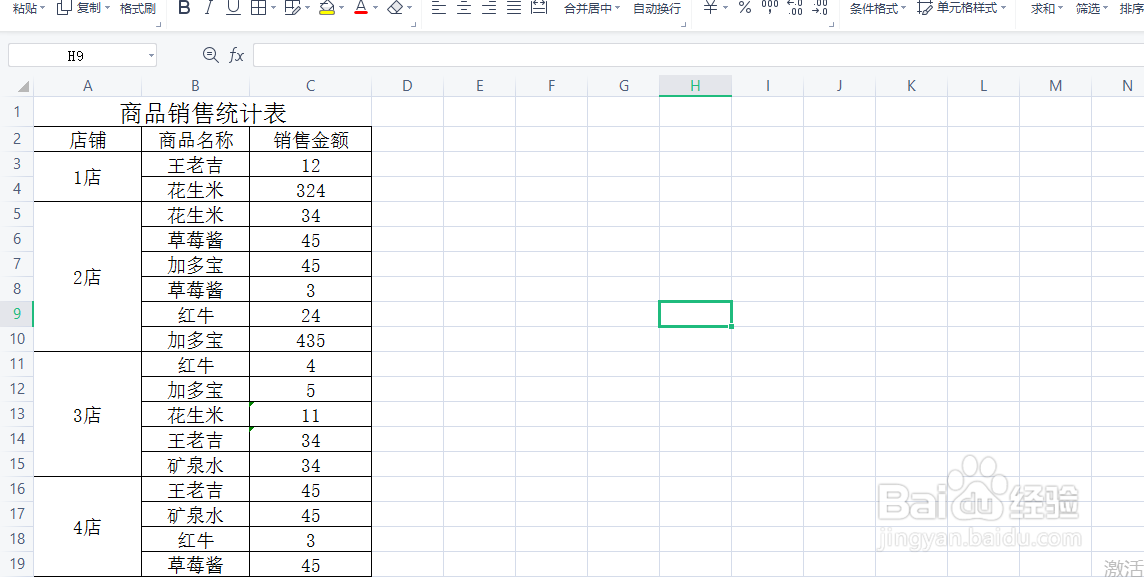1144x577 pixels.
Task: Click the select-all corner triangle
Action: click(23, 87)
